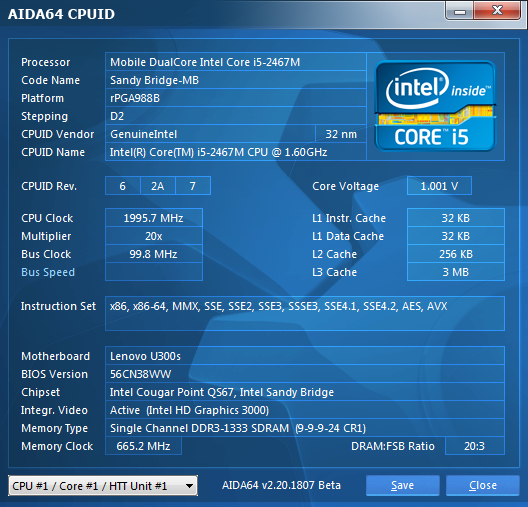Image resolution: width=528 pixels, height=507 pixels.
Task: Click the Intel Core i5 logo badge
Action: click(x=435, y=106)
